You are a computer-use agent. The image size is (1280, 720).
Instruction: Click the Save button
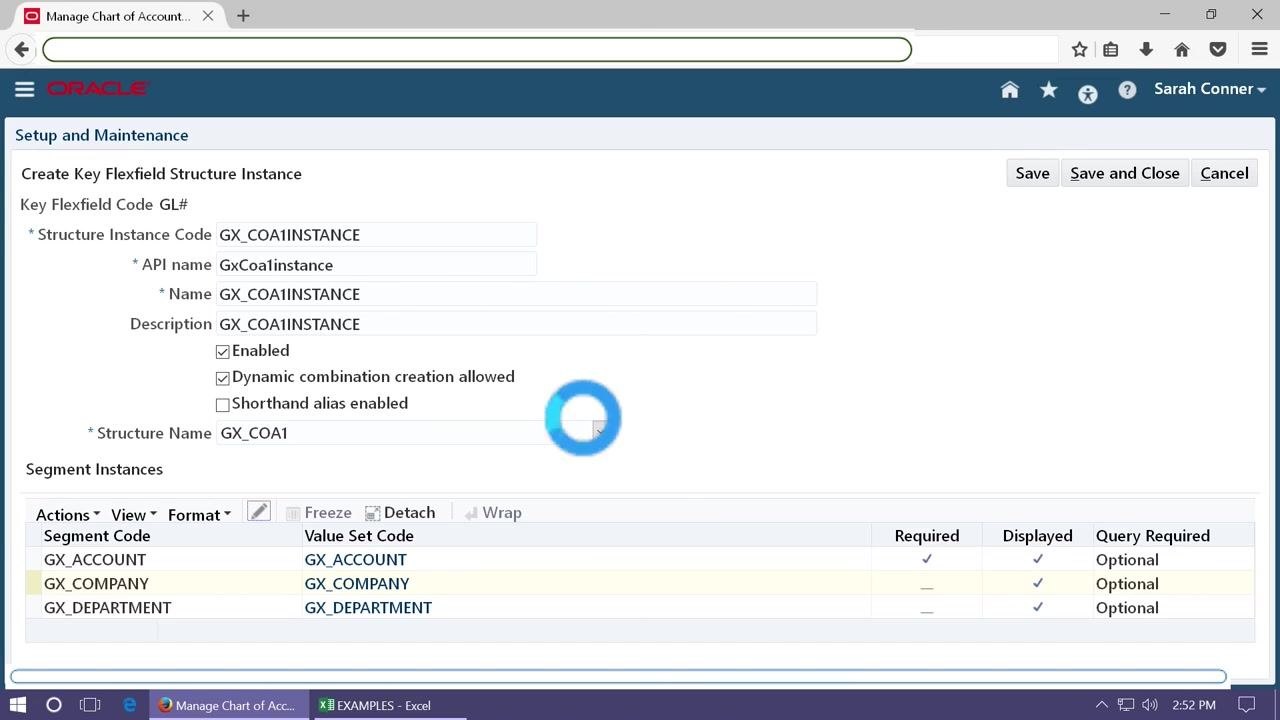[1032, 173]
